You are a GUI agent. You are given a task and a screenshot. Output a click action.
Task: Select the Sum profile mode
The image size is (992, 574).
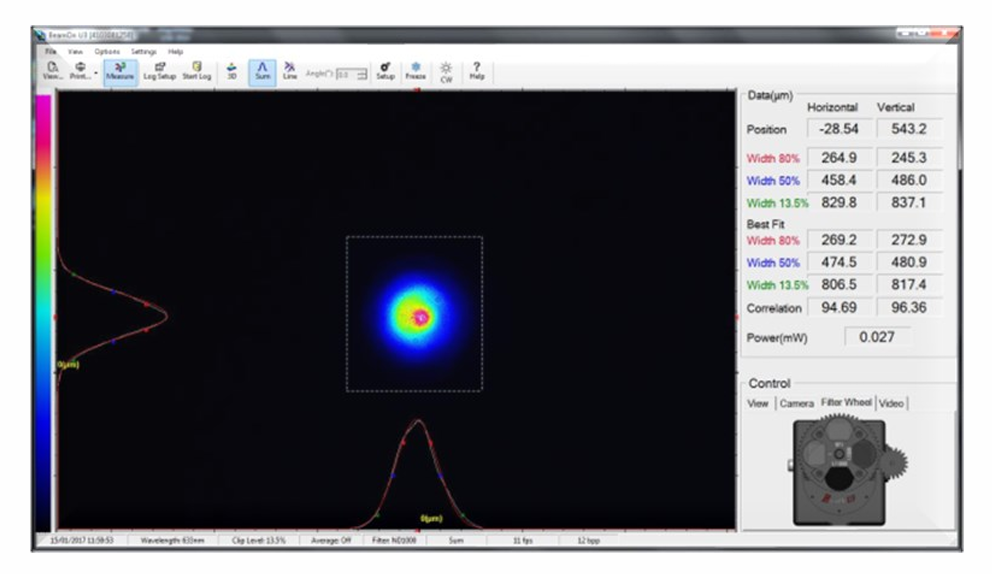coord(263,71)
